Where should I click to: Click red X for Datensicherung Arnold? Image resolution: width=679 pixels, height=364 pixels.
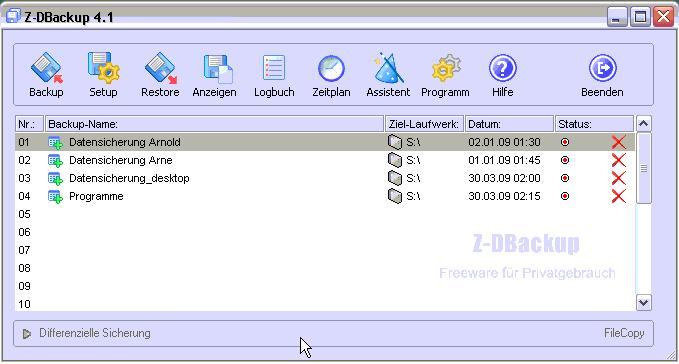point(619,142)
